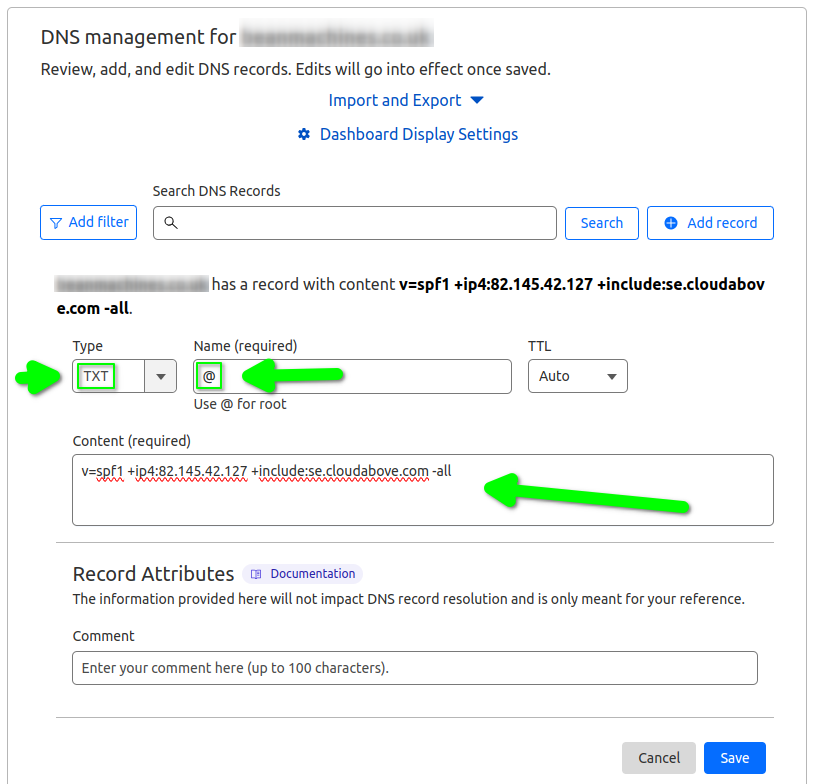The height and width of the screenshot is (784, 816).
Task: Open the Dashboard Display Settings link
Action: coord(418,134)
